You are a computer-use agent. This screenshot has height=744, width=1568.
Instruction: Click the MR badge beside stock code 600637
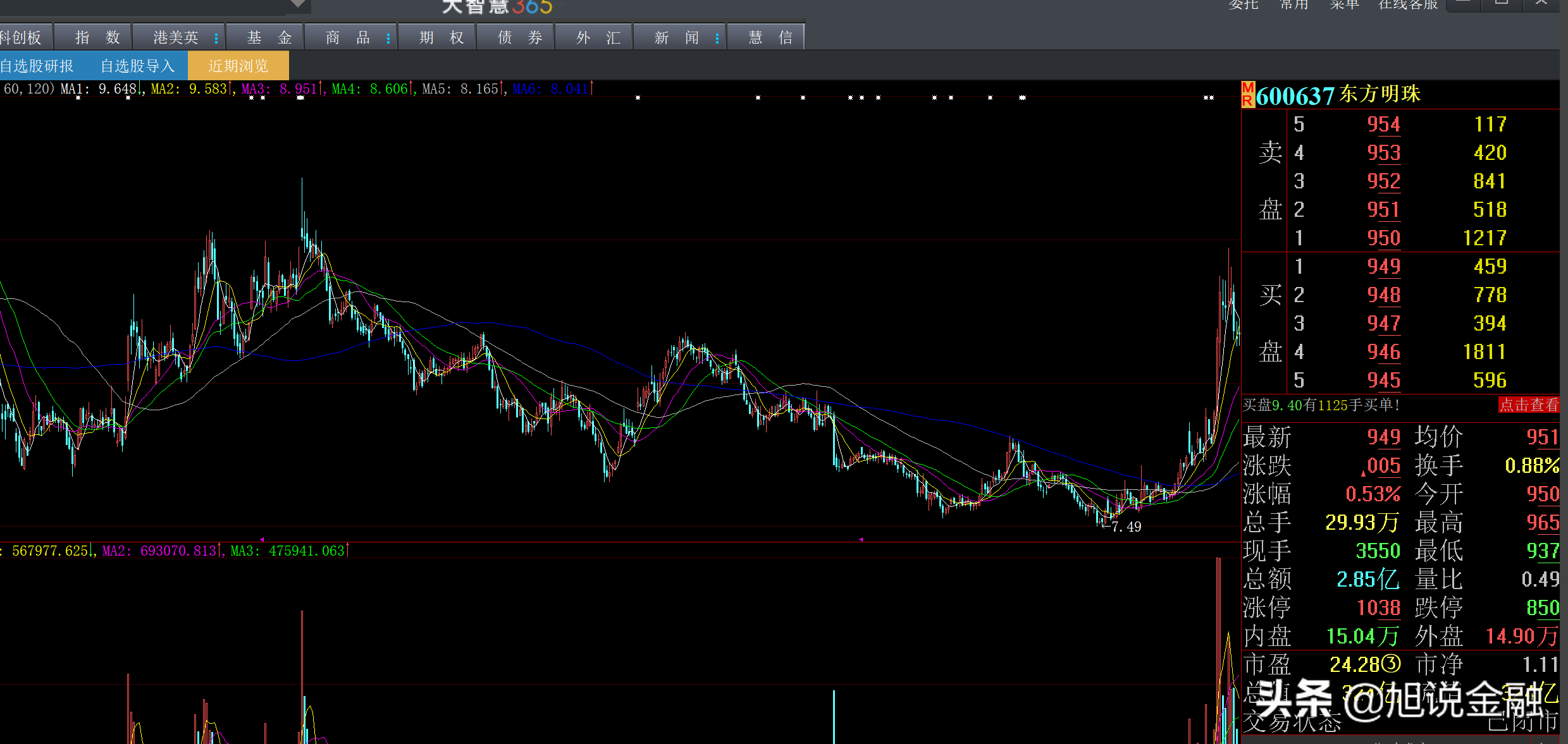click(x=1248, y=94)
